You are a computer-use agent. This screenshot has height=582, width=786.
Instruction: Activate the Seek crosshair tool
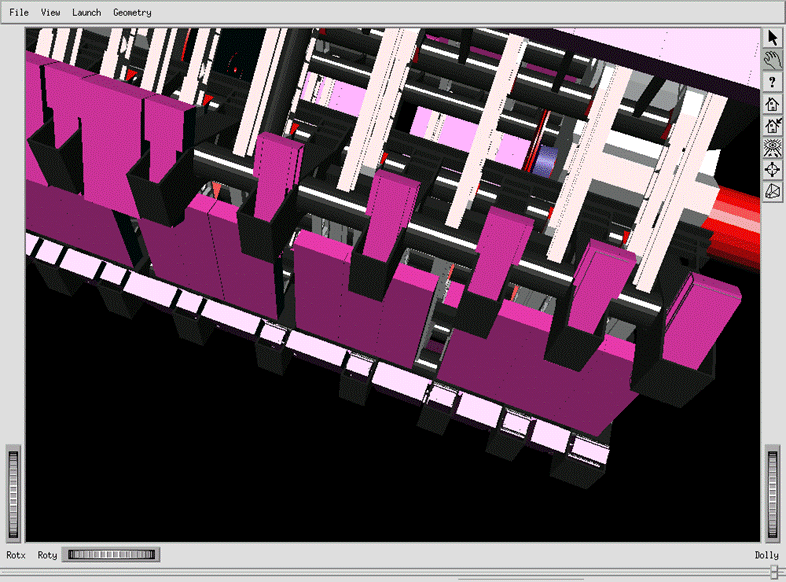773,170
